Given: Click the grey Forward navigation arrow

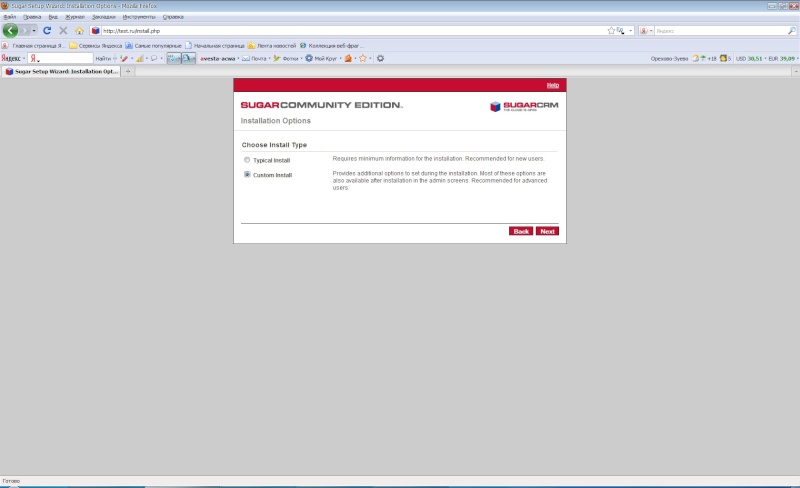Looking at the screenshot, I should click(24, 31).
